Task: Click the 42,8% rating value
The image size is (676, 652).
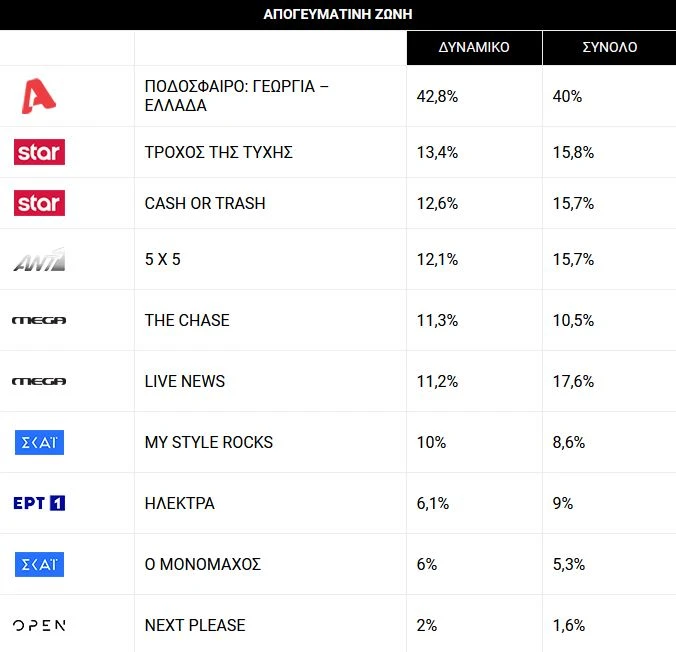Action: tap(437, 96)
